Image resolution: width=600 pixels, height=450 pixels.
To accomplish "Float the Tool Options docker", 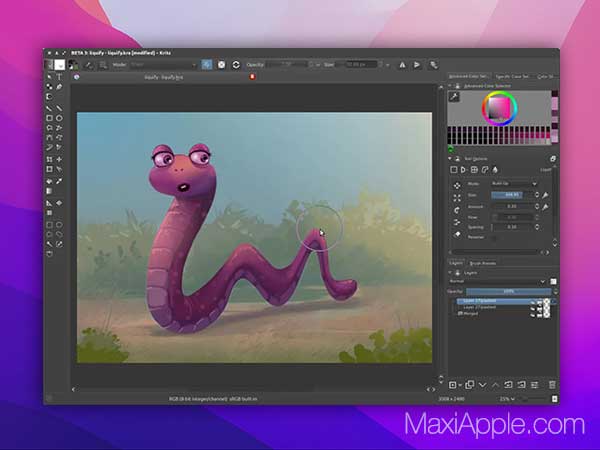I will tap(553, 158).
